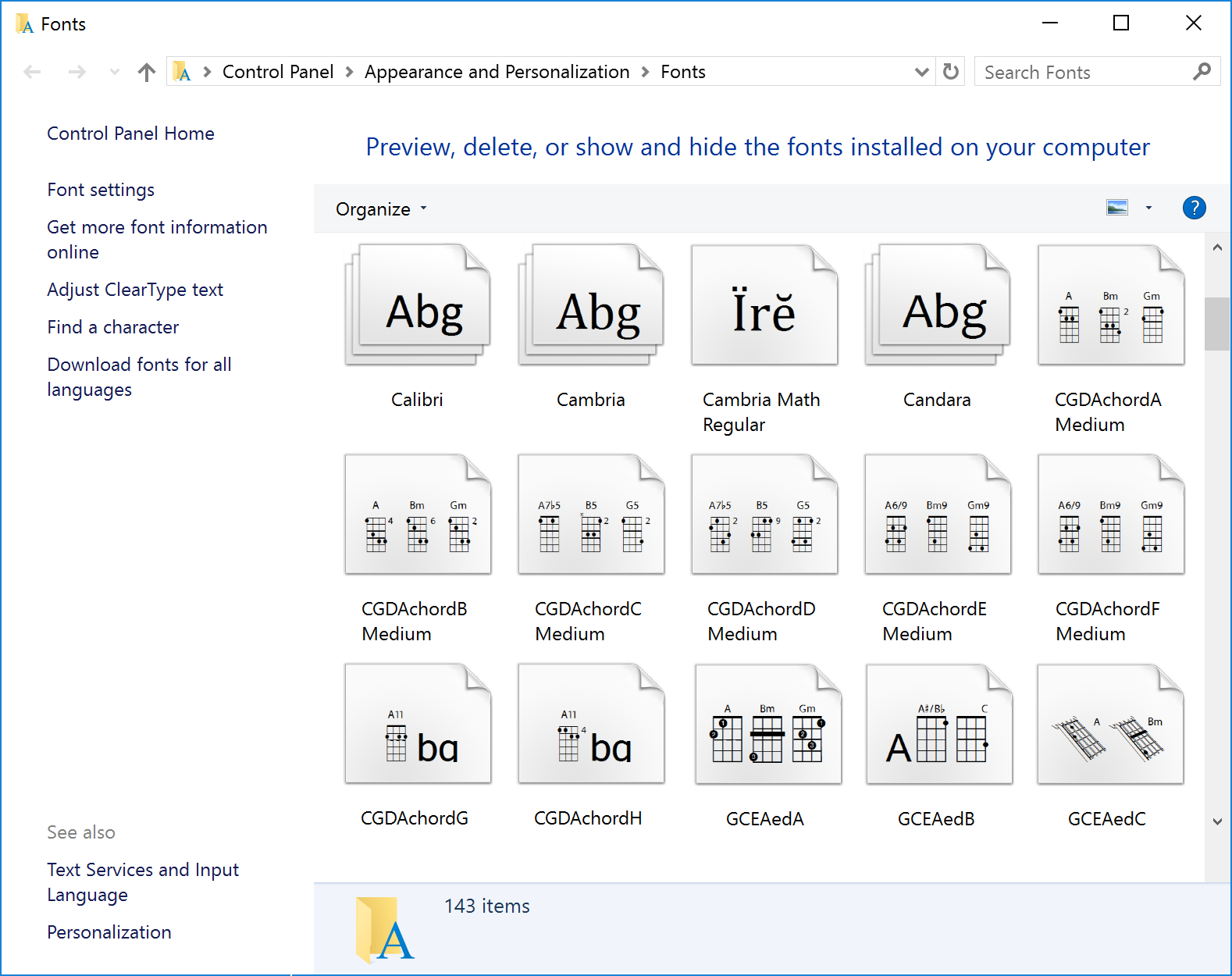Click the Search Fonts input box
Screen dimensions: 1232x976
[1085, 73]
